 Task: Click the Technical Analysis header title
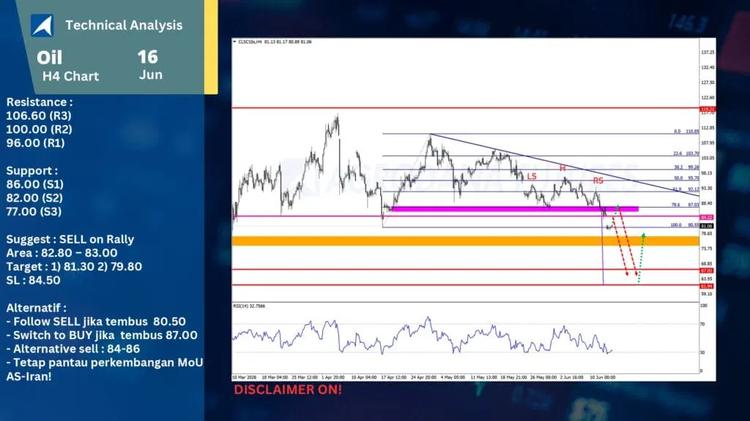tap(124, 25)
